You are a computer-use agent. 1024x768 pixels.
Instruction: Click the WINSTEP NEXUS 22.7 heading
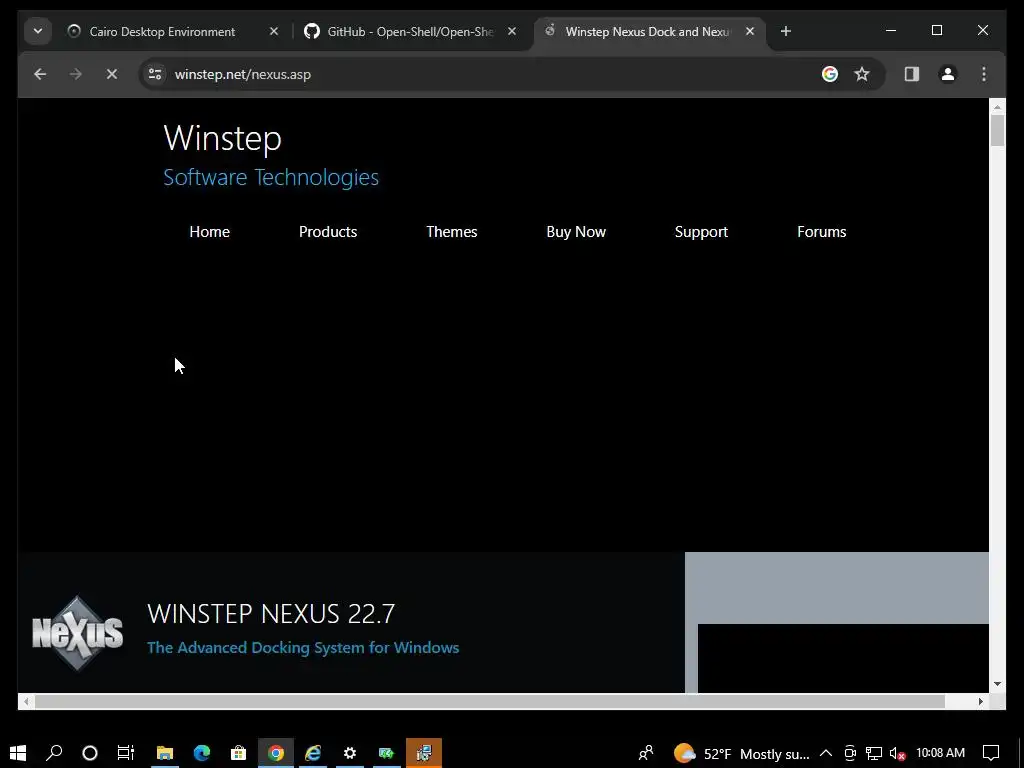[271, 614]
